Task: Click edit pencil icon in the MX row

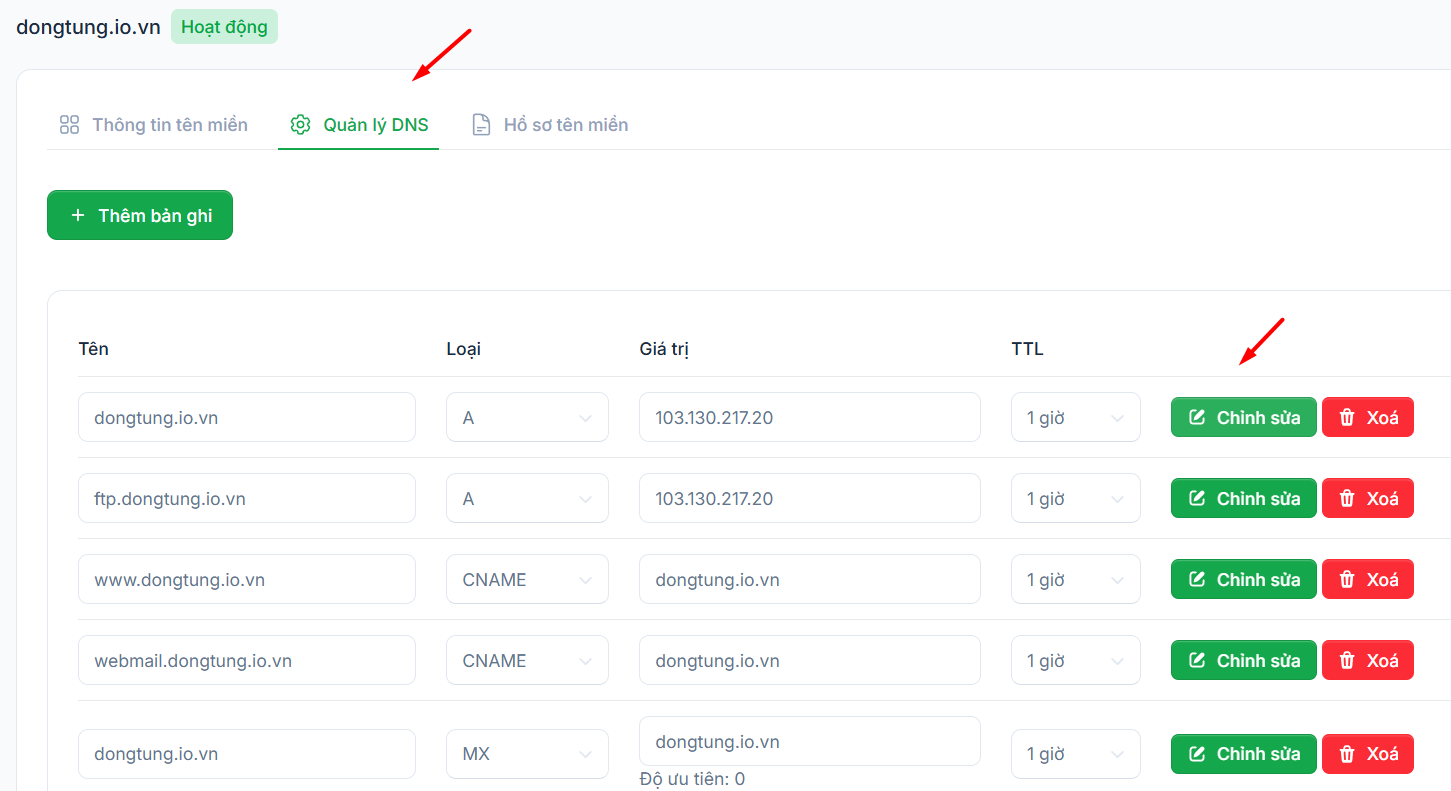Action: point(1197,754)
